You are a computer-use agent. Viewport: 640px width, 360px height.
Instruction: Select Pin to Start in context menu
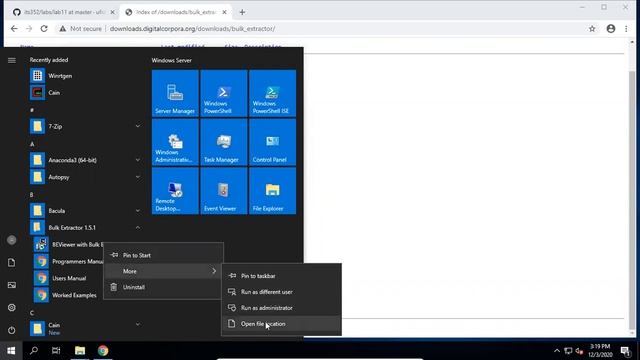point(163,255)
